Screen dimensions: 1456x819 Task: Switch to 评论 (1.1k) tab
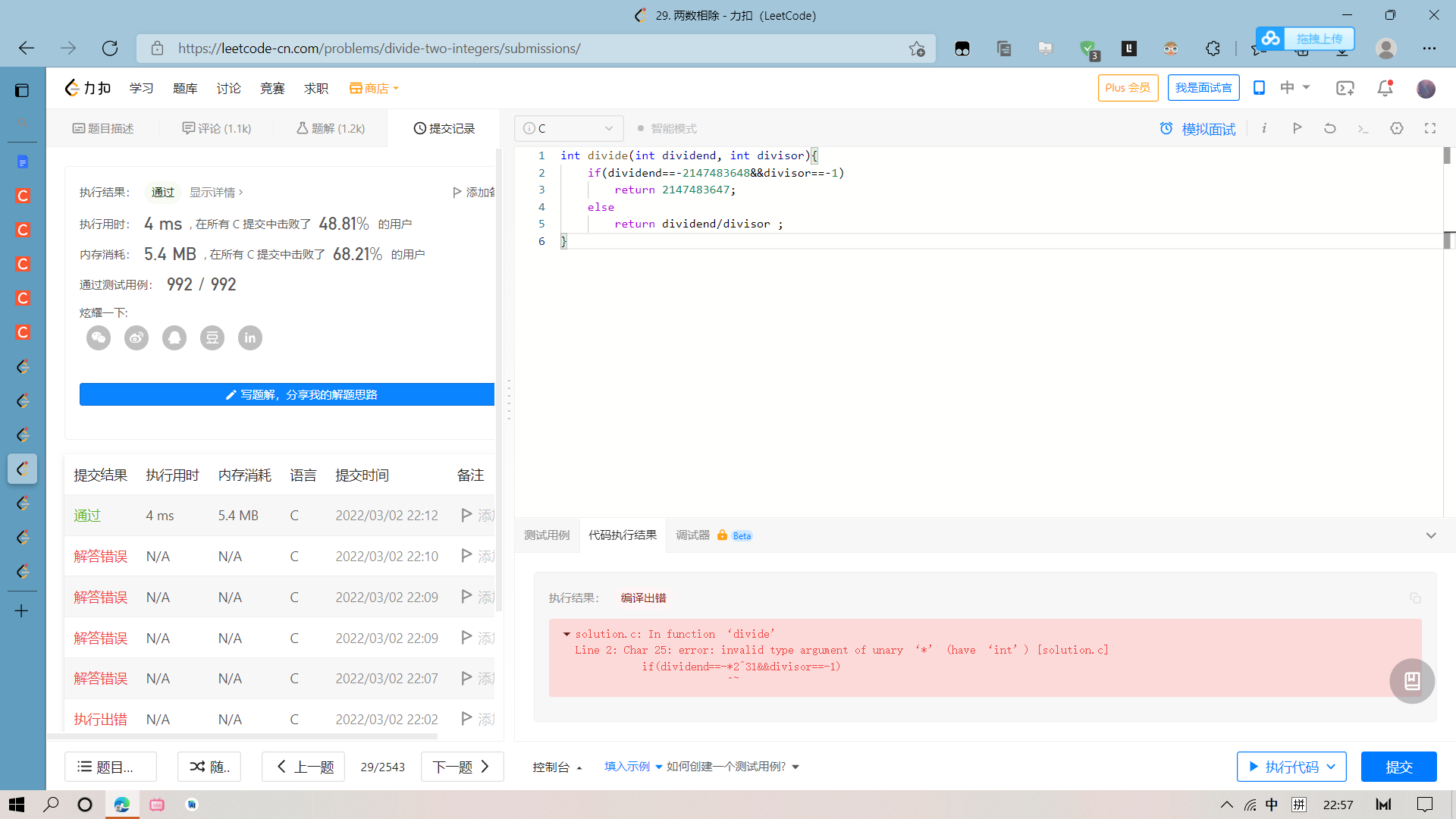217,128
